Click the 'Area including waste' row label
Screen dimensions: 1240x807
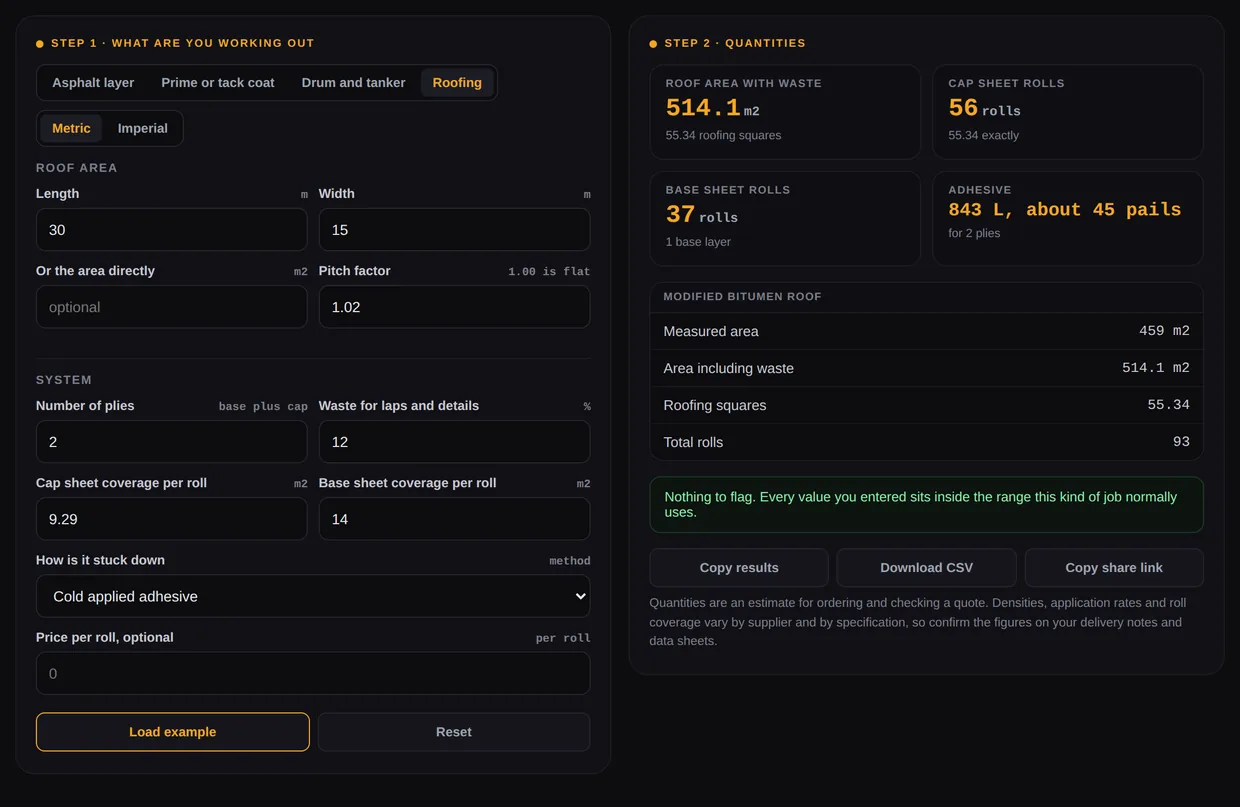(728, 368)
